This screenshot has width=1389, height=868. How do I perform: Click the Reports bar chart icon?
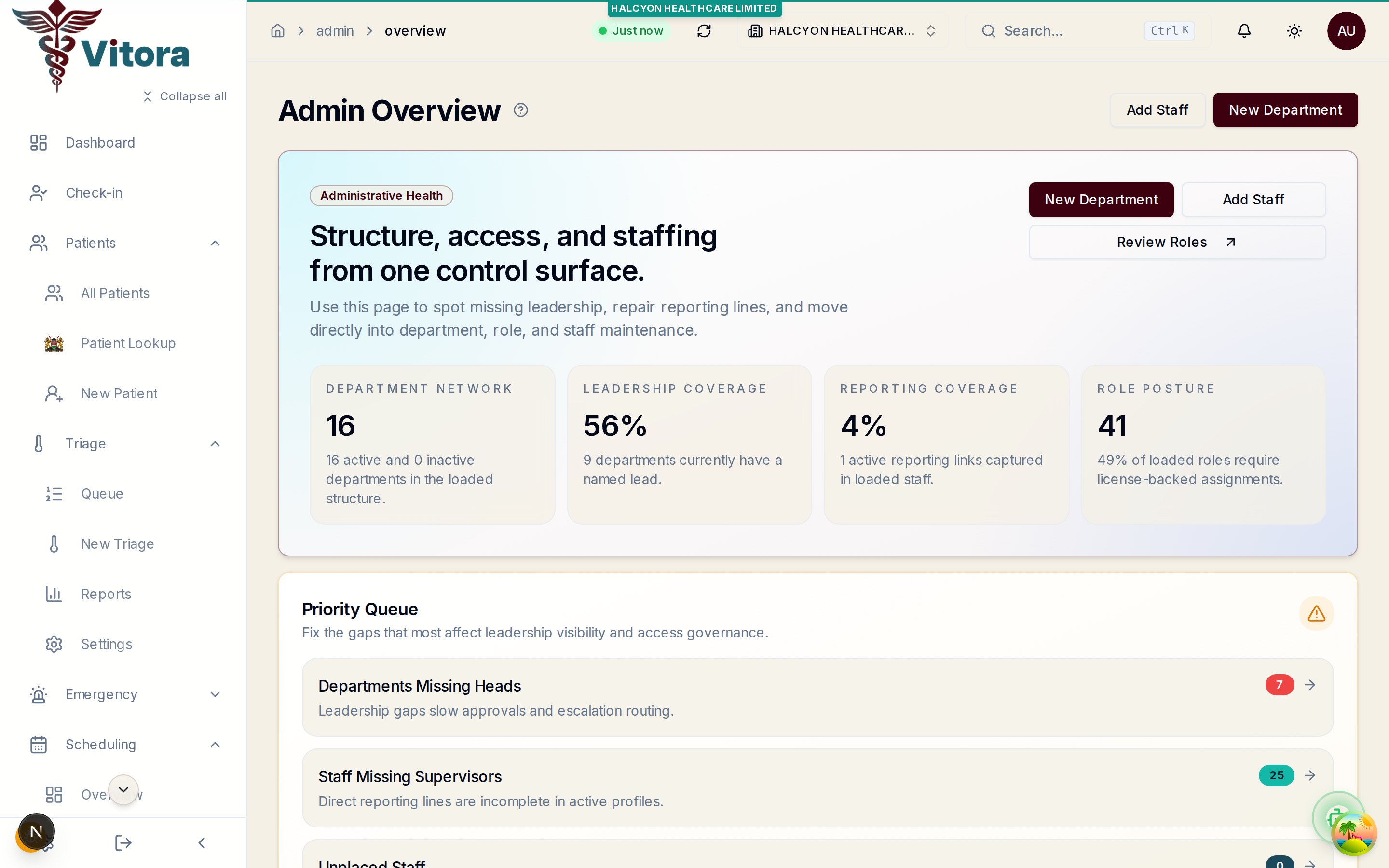(x=54, y=594)
